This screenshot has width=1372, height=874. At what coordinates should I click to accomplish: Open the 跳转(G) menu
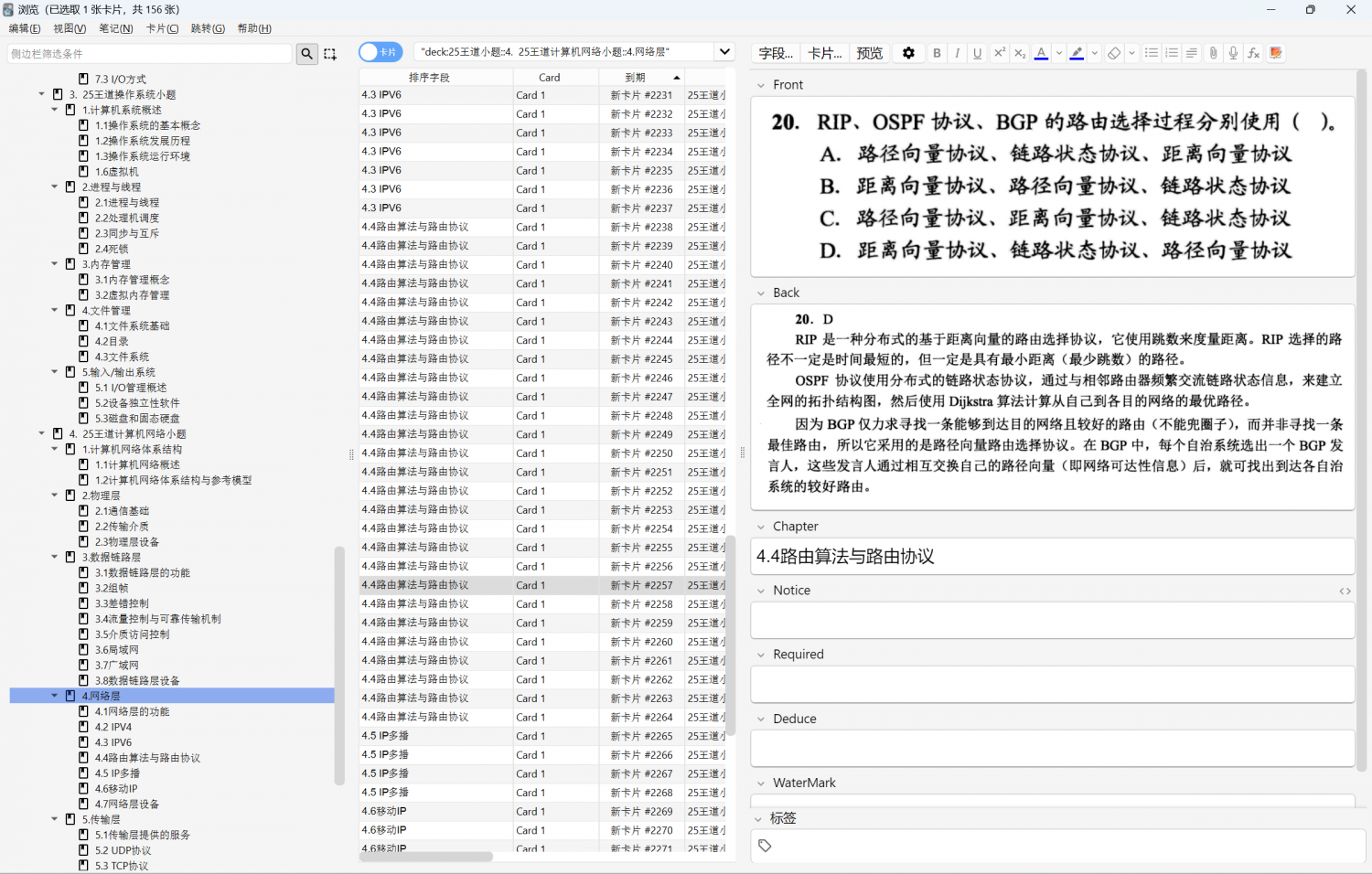click(208, 28)
